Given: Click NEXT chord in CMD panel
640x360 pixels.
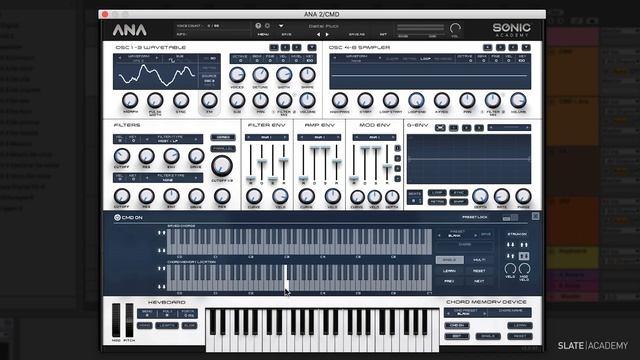Looking at the screenshot, I should [479, 281].
